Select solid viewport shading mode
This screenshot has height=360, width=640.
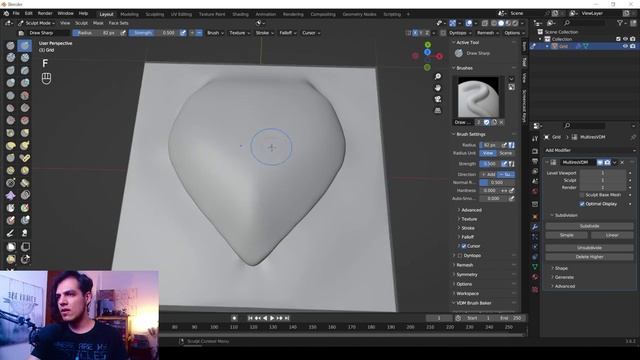coord(501,23)
